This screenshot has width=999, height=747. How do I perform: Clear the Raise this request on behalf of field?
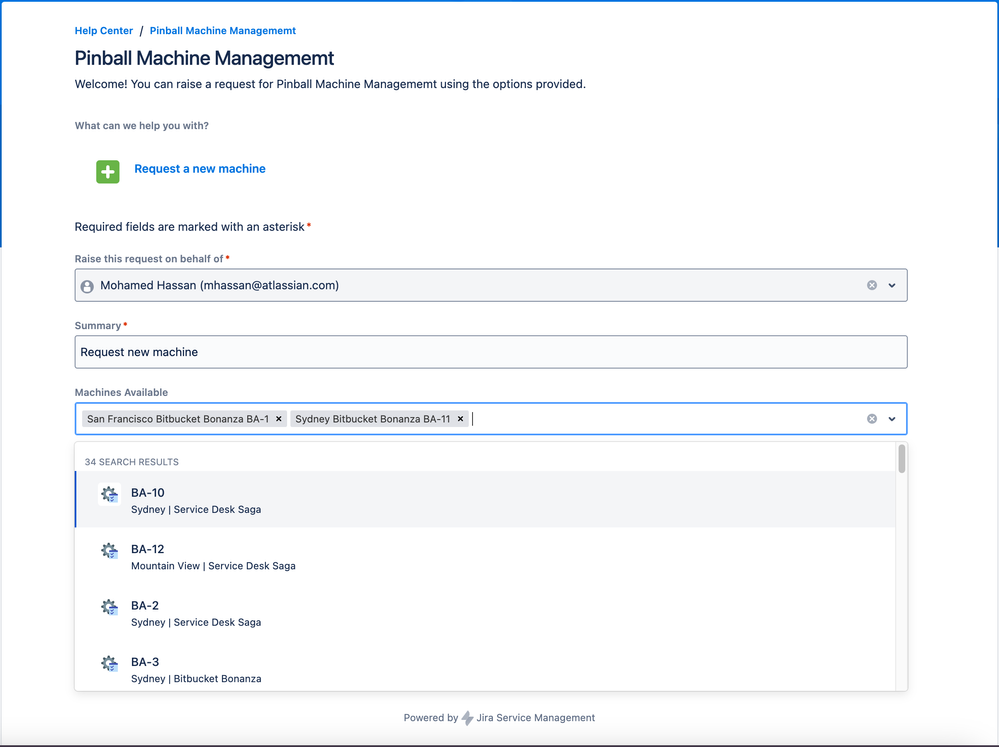(872, 285)
